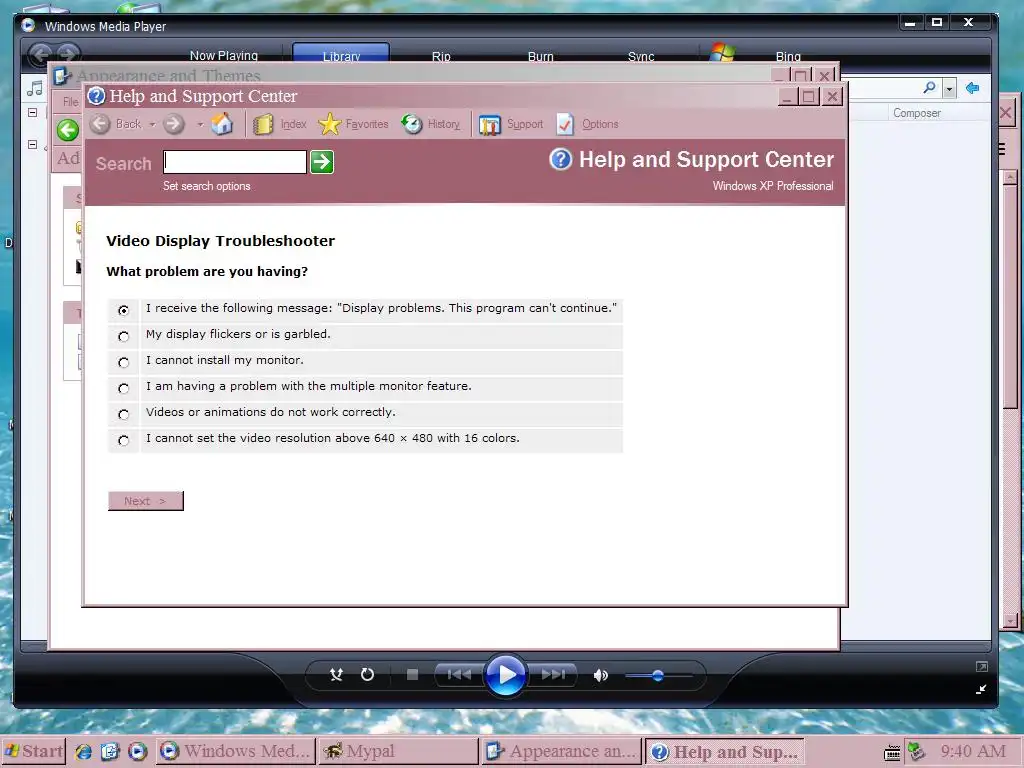
Task: Open the Library tab in Media Player
Action: [341, 55]
